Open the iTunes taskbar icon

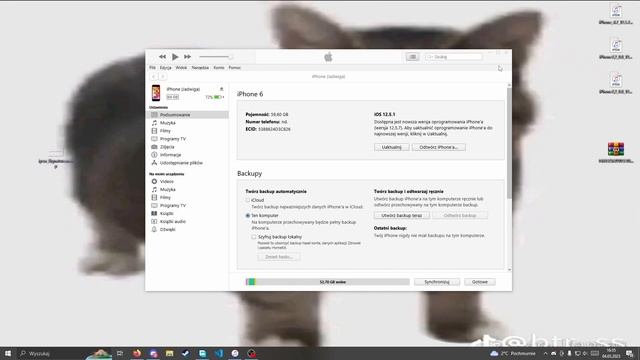click(x=235, y=353)
